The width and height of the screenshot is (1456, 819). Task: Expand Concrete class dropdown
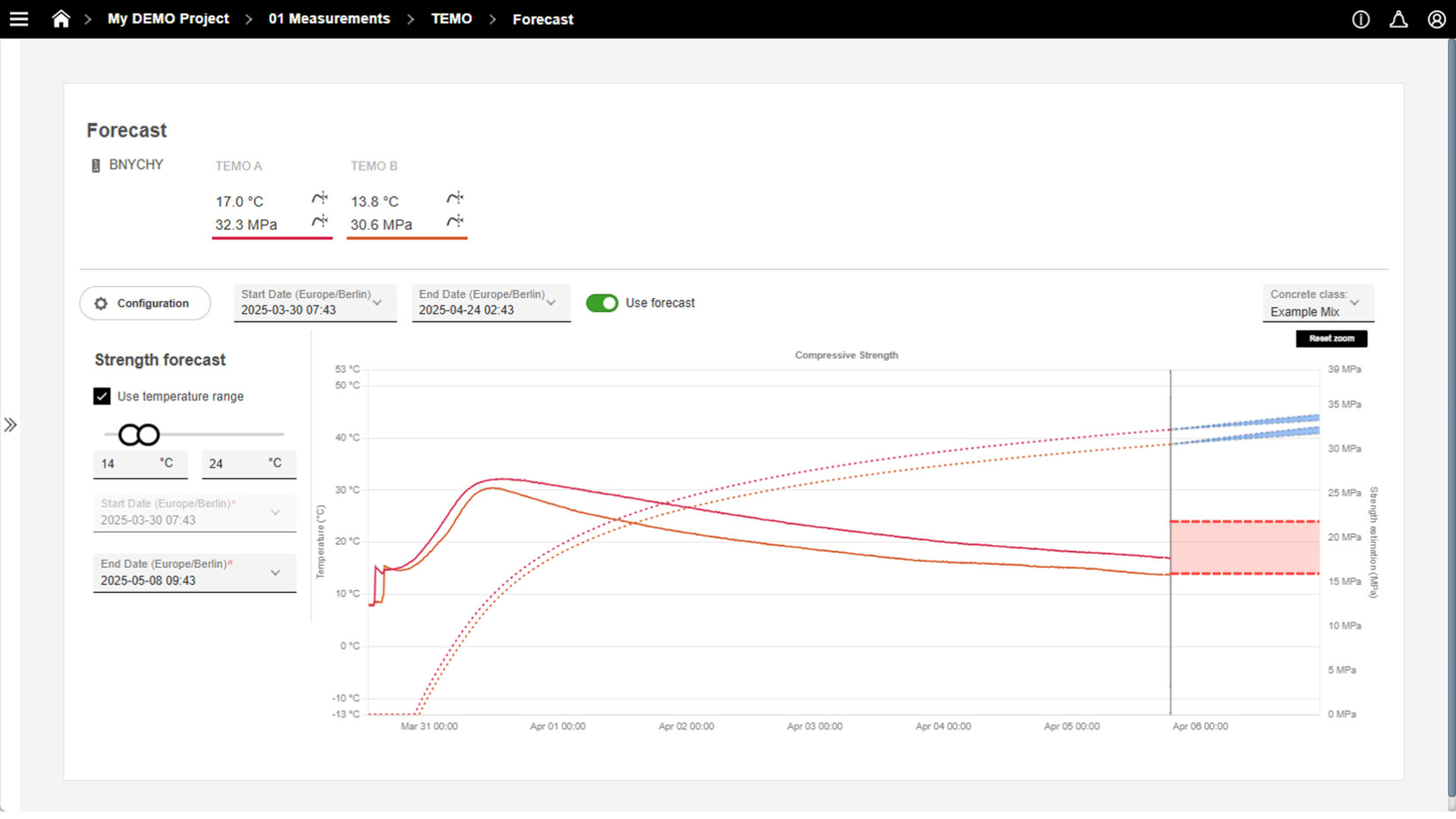coord(1317,303)
